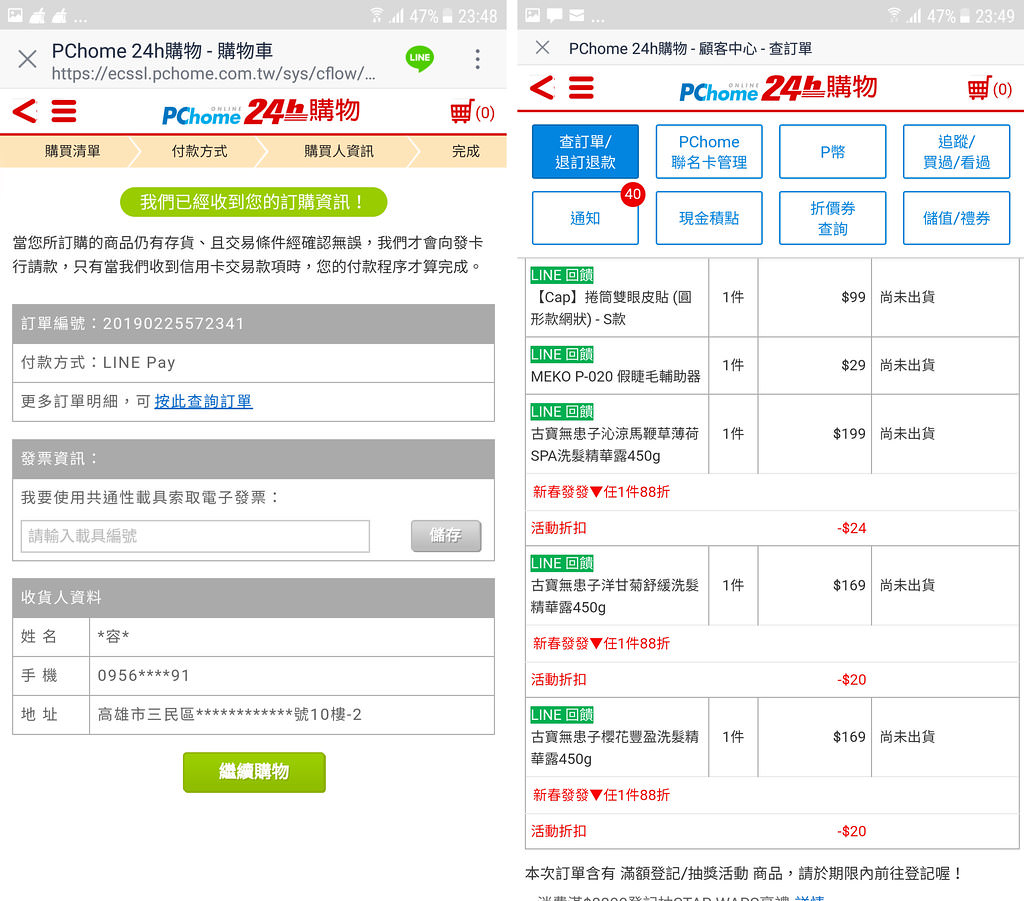Screen dimensions: 1024x901
Task: Click the 按此查詢訂單 link
Action: click(203, 402)
